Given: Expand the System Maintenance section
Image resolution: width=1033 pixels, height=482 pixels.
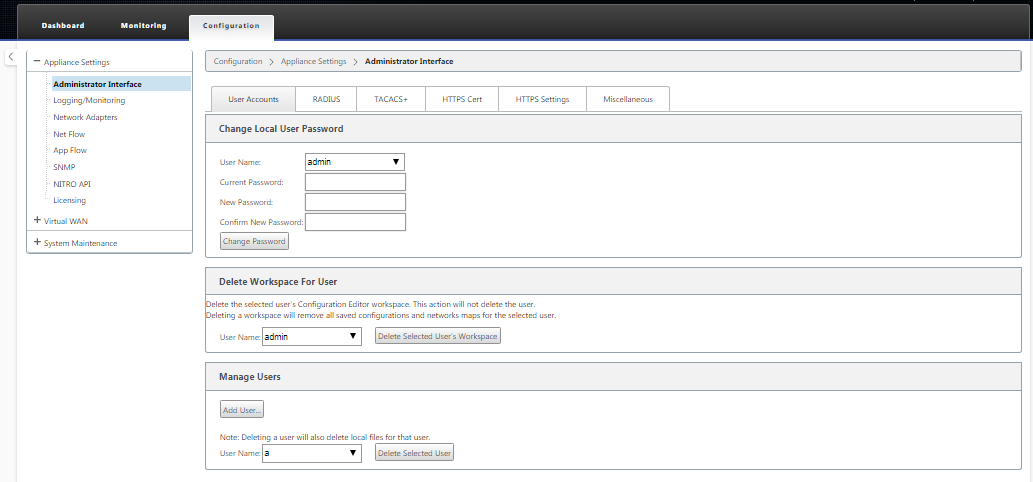Looking at the screenshot, I should [x=37, y=242].
